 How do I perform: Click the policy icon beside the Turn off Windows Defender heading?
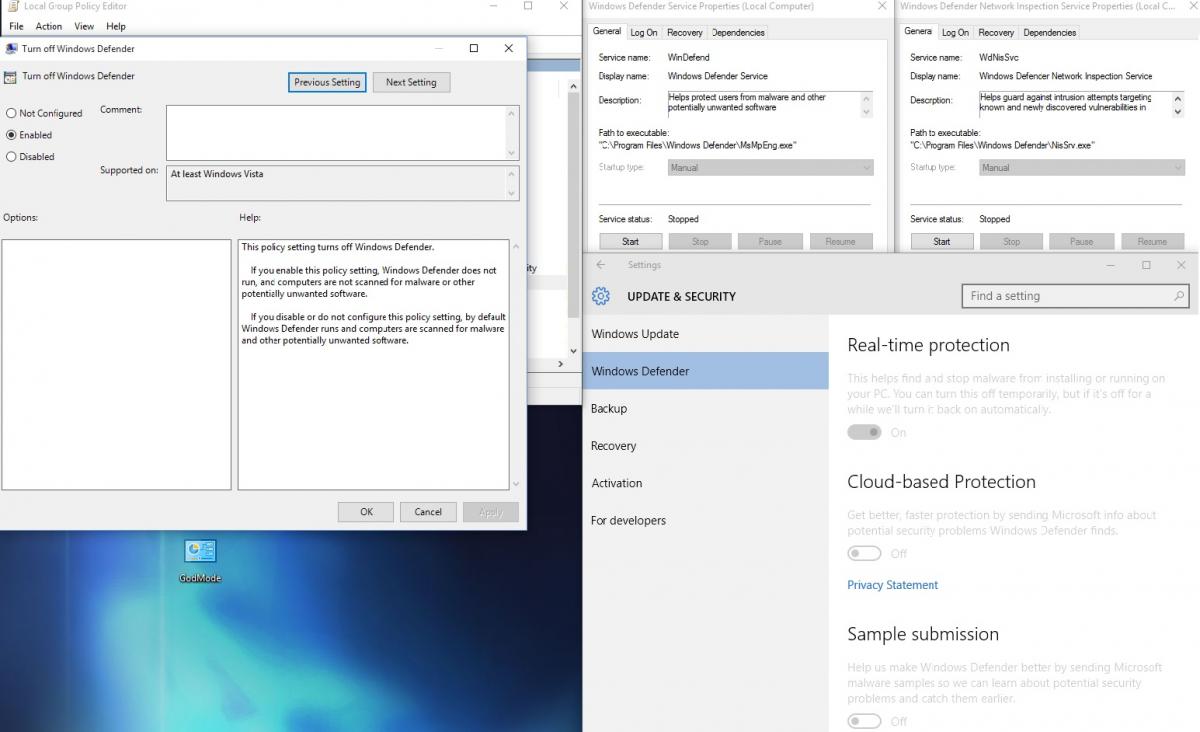[10, 77]
